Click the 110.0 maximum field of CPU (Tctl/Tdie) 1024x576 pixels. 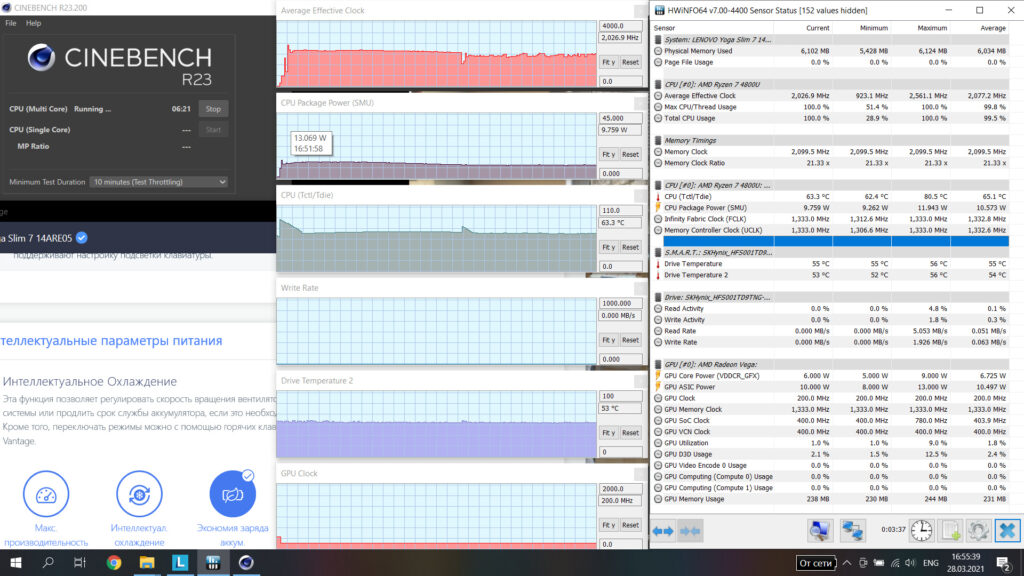620,210
